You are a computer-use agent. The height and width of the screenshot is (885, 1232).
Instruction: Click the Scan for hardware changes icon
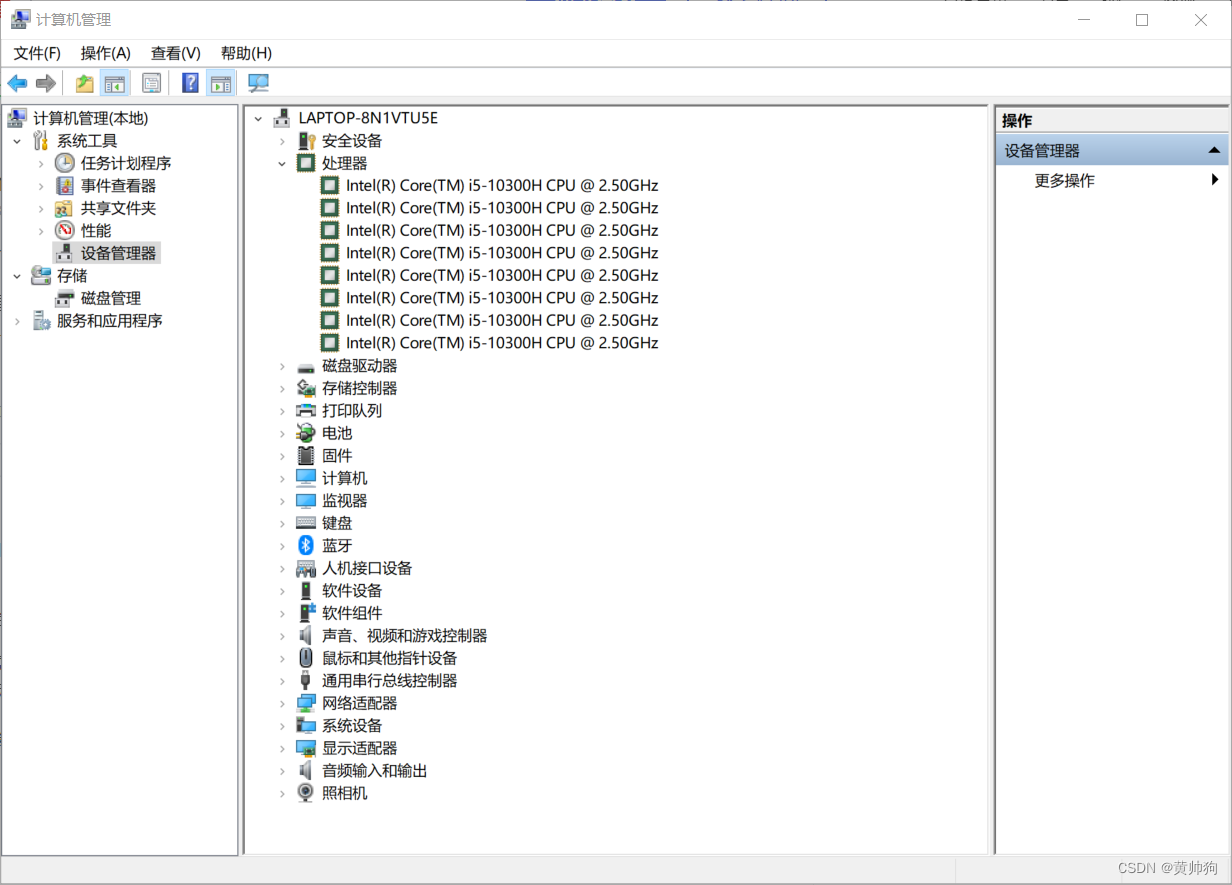pyautogui.click(x=258, y=83)
